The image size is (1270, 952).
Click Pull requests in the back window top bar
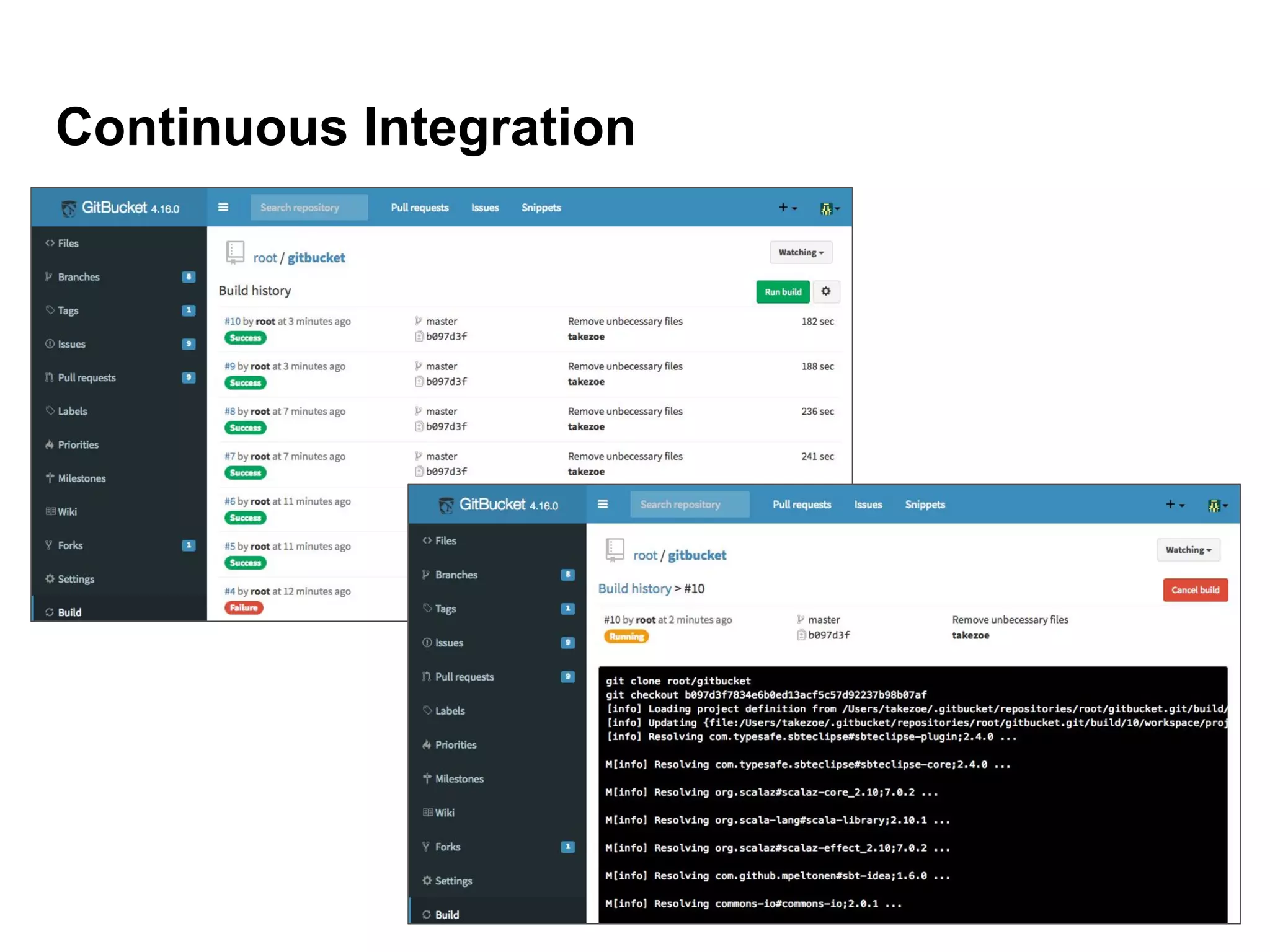[x=420, y=208]
